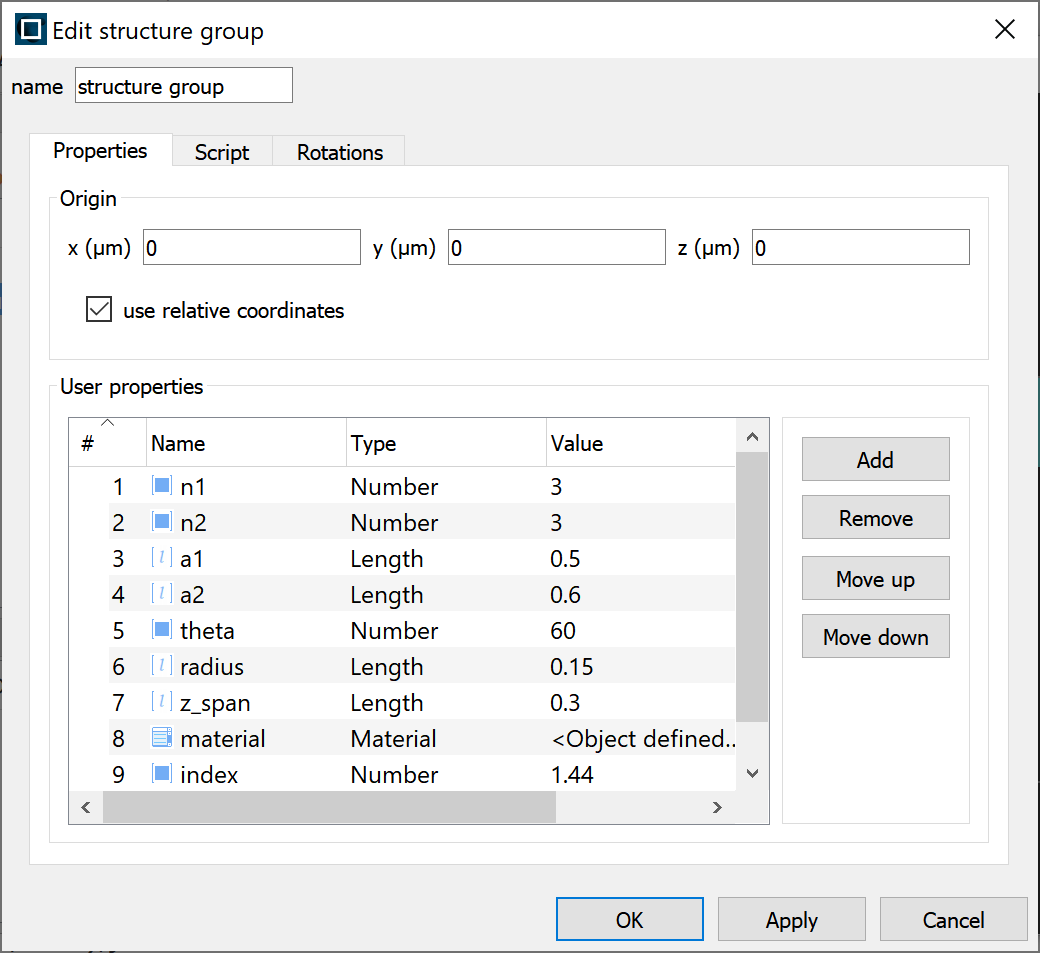Toggle use relative coordinates checkbox
Image resolution: width=1040 pixels, height=953 pixels.
pos(99,310)
